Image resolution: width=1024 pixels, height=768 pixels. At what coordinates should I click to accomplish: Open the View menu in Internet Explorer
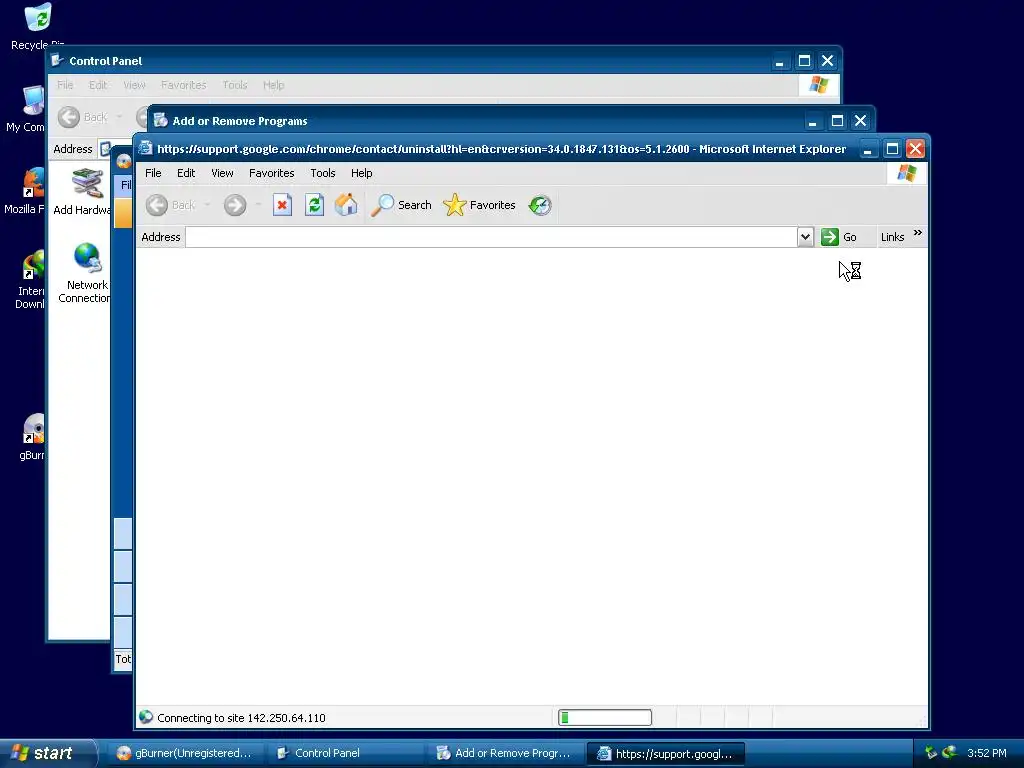click(222, 173)
